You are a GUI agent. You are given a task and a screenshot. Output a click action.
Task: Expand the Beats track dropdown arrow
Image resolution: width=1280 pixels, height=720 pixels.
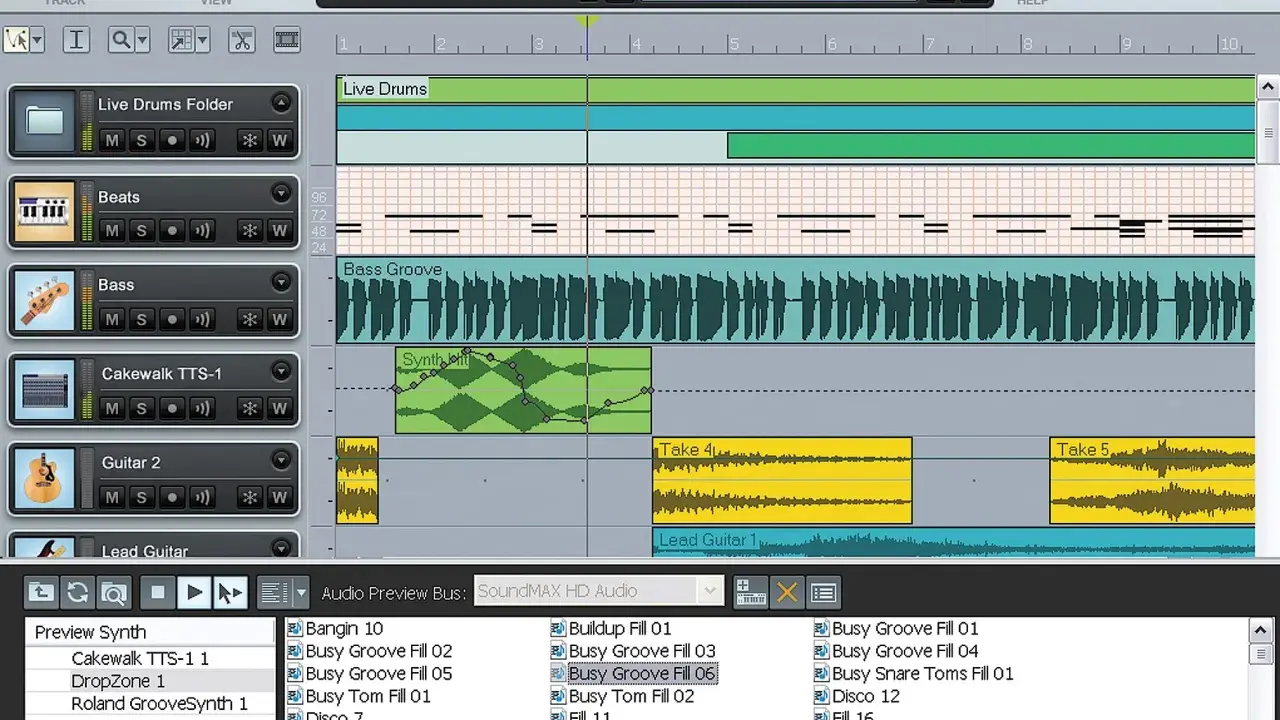coord(281,194)
